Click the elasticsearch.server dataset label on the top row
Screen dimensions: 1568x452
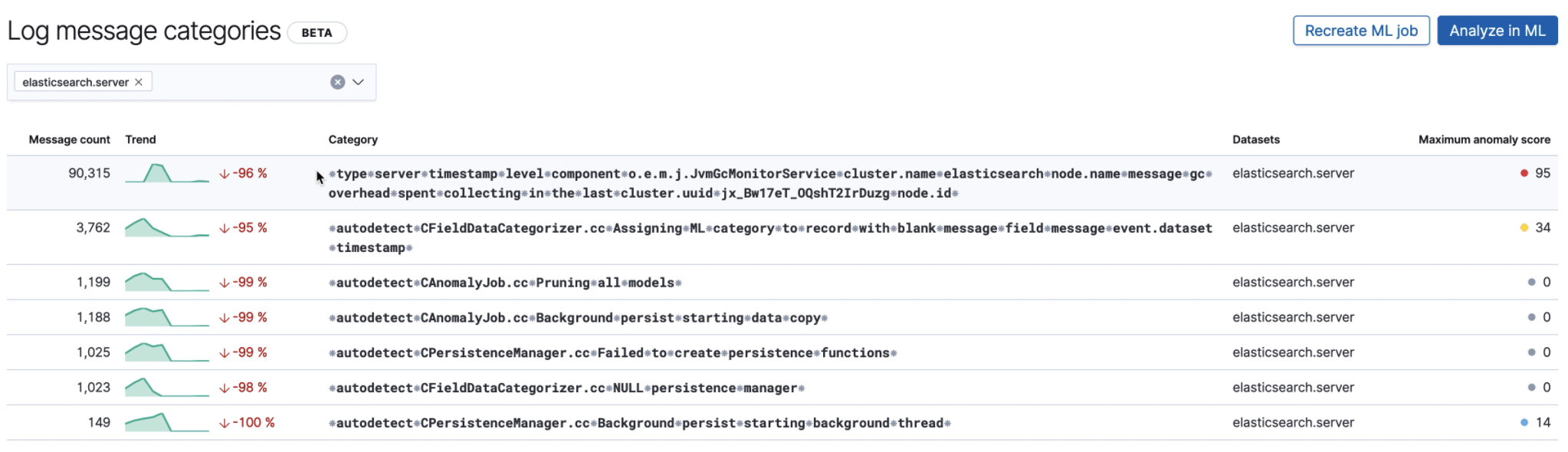1293,173
